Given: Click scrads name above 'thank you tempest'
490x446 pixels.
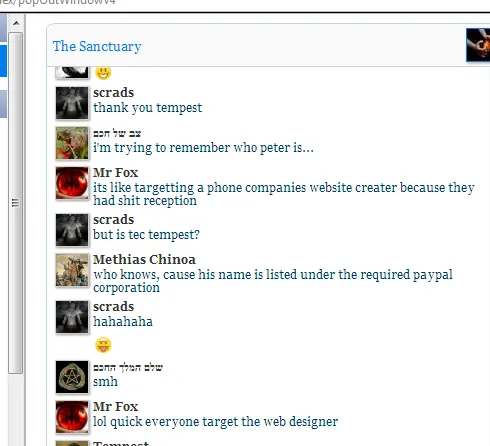Looking at the screenshot, I should click(113, 93).
